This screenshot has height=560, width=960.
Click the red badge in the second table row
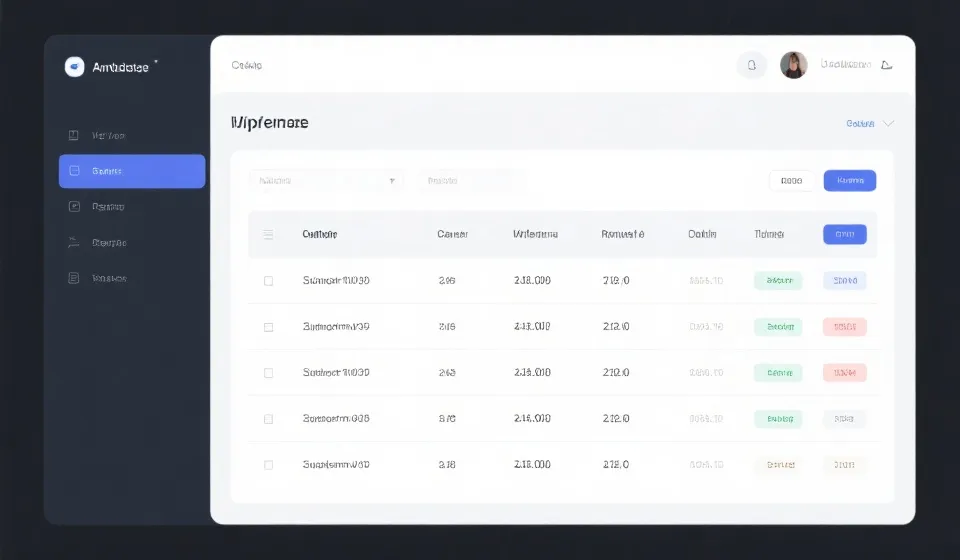pyautogui.click(x=844, y=327)
